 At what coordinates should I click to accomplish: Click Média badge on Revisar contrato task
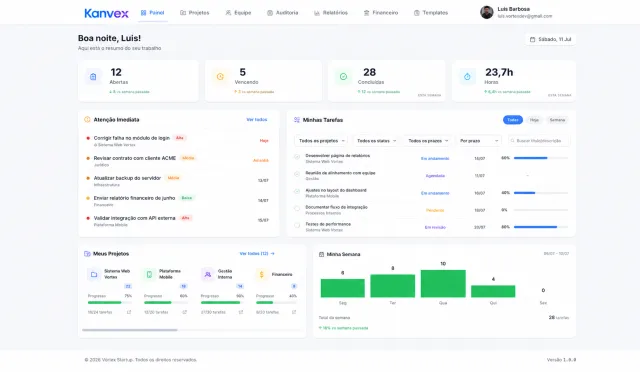pyautogui.click(x=188, y=158)
